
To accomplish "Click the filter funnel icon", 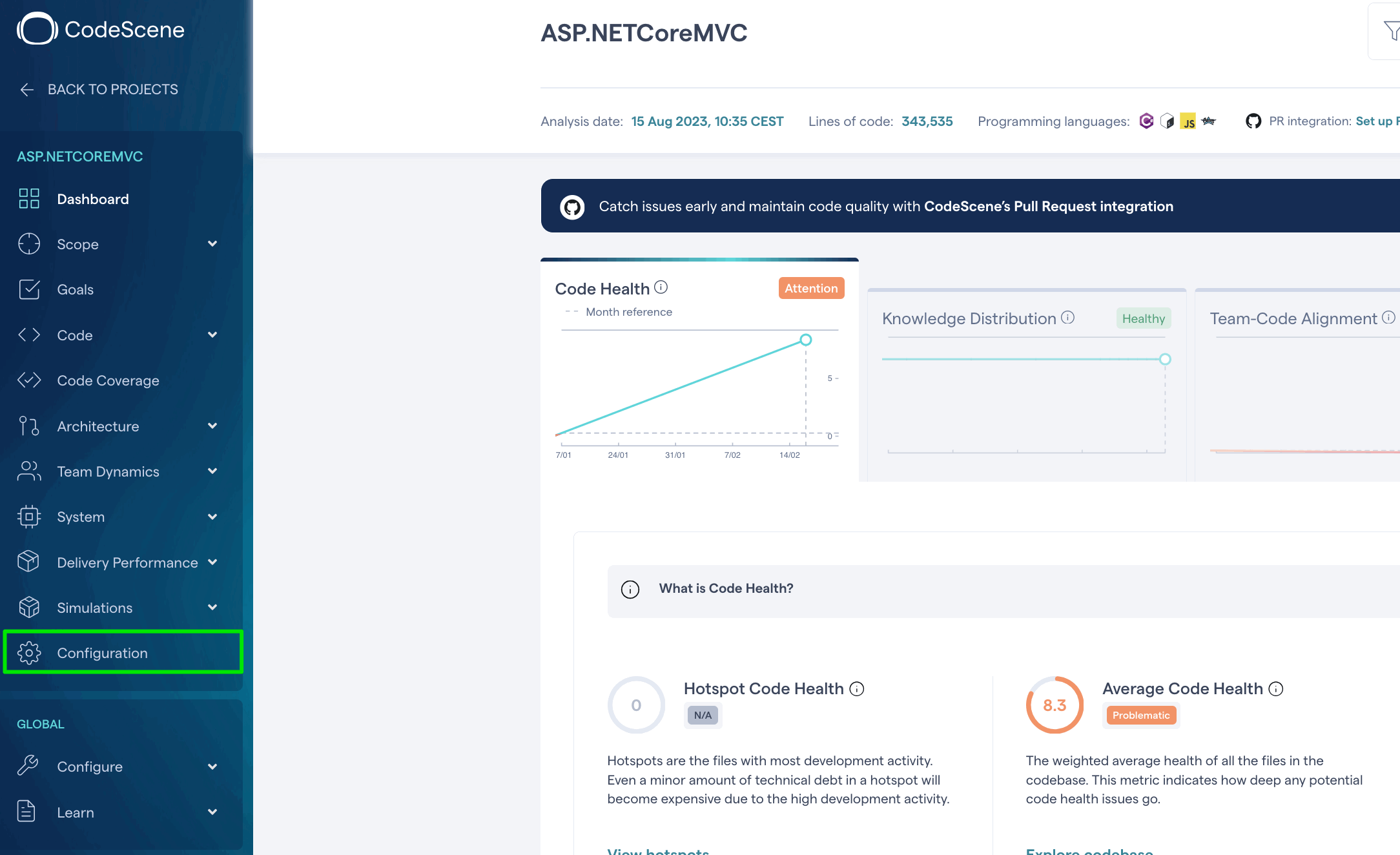I will pyautogui.click(x=1392, y=30).
